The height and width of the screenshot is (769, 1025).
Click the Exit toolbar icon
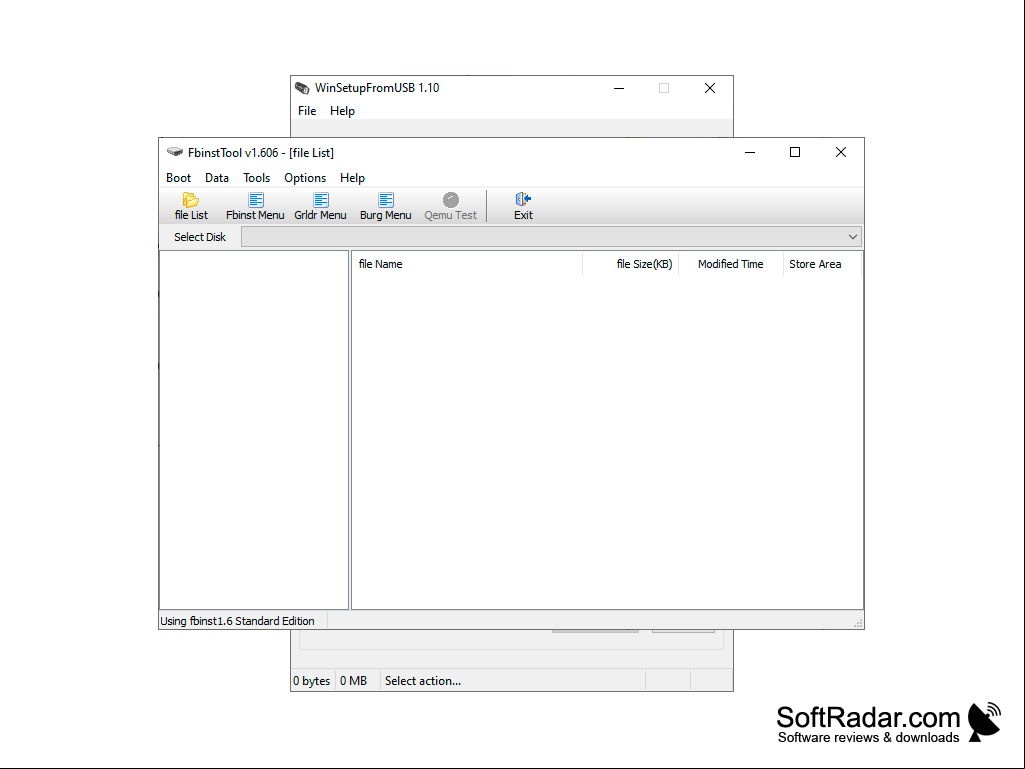(x=523, y=199)
